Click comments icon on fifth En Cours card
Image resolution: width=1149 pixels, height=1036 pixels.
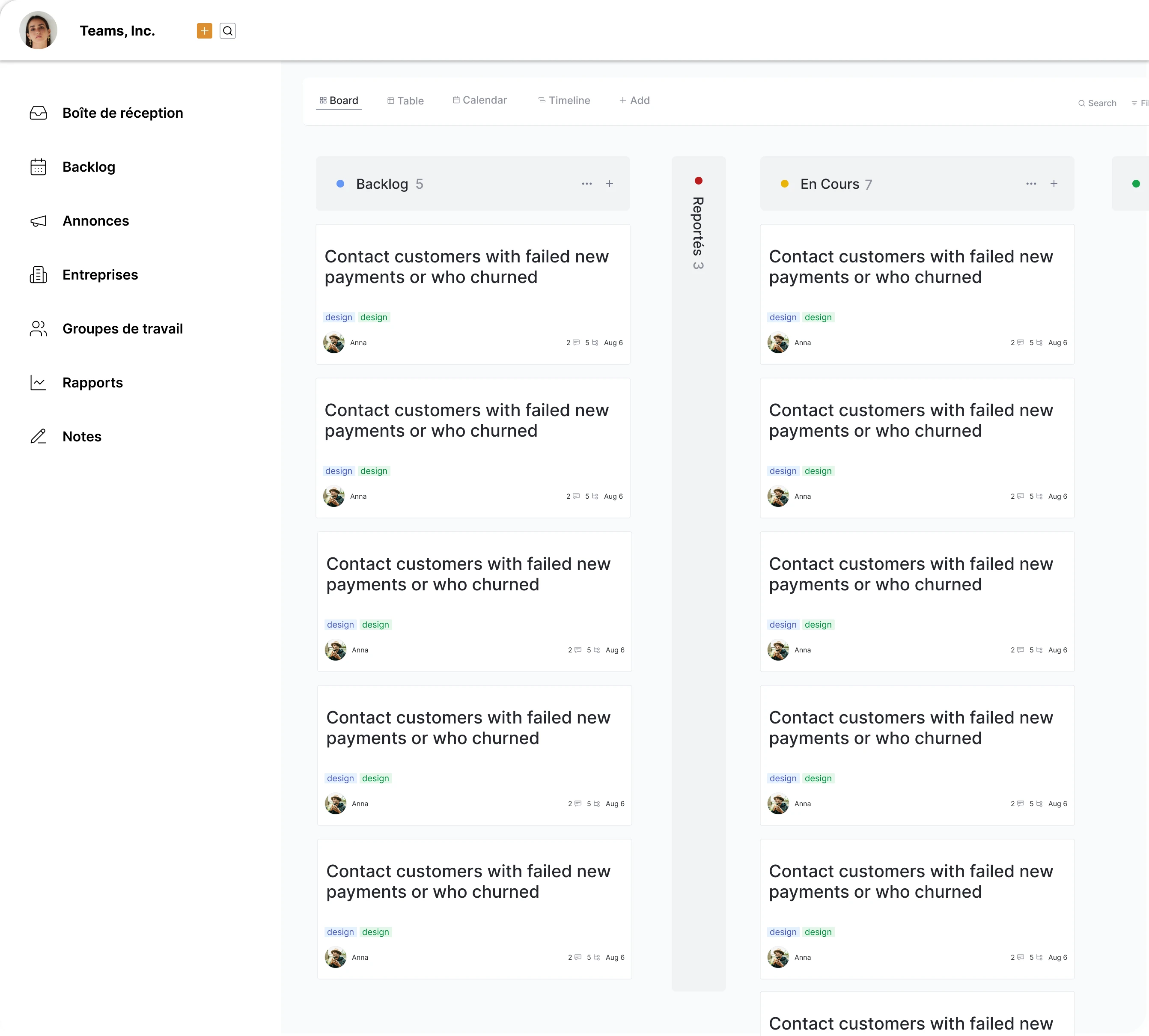(1021, 958)
